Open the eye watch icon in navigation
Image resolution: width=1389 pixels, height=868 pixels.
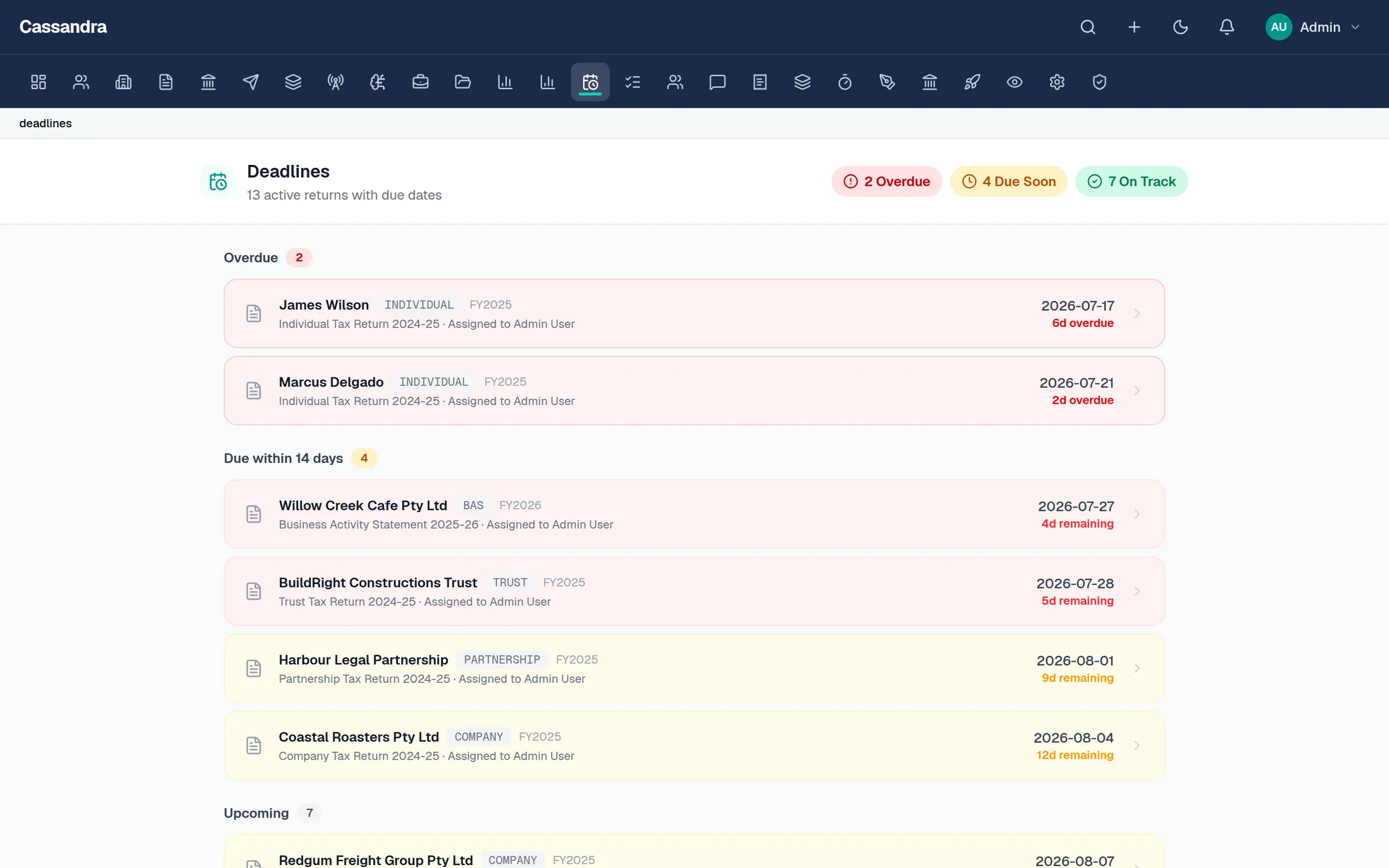point(1015,82)
